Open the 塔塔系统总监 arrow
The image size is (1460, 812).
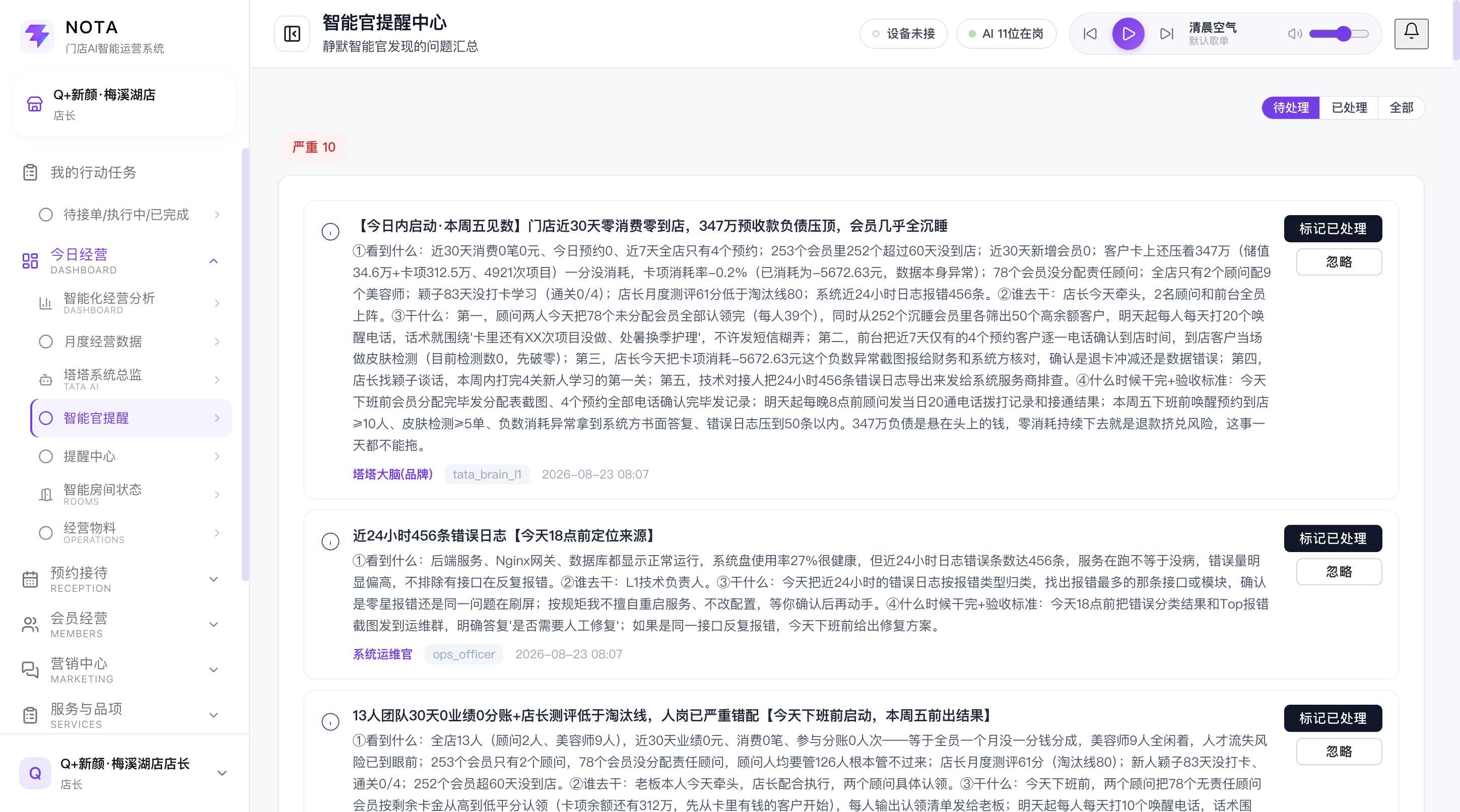click(217, 380)
